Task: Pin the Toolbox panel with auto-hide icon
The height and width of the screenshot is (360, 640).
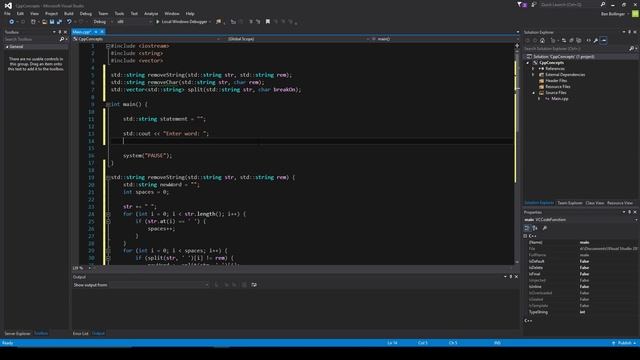Action: 60,32
